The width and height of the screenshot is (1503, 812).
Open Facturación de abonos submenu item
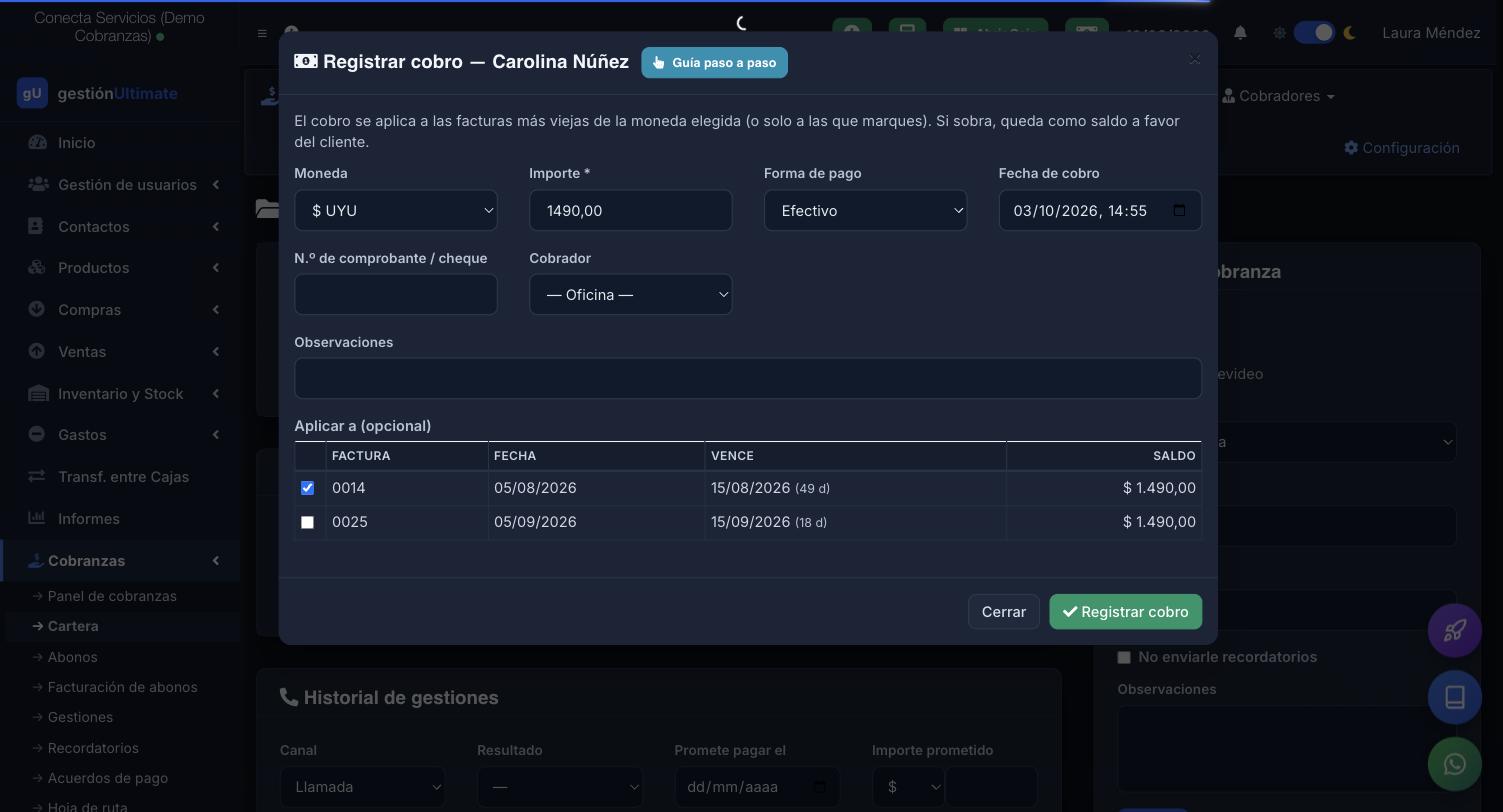click(x=122, y=687)
